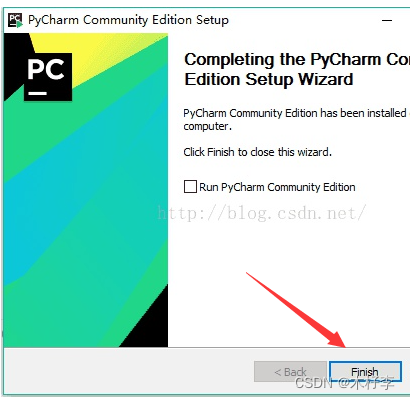Enable the Run PyCharm Community Edition checkbox

click(190, 187)
